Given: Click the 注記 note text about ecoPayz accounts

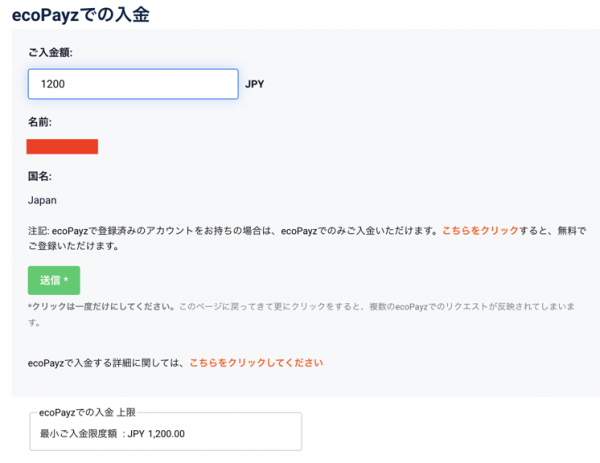Looking at the screenshot, I should (233, 231).
